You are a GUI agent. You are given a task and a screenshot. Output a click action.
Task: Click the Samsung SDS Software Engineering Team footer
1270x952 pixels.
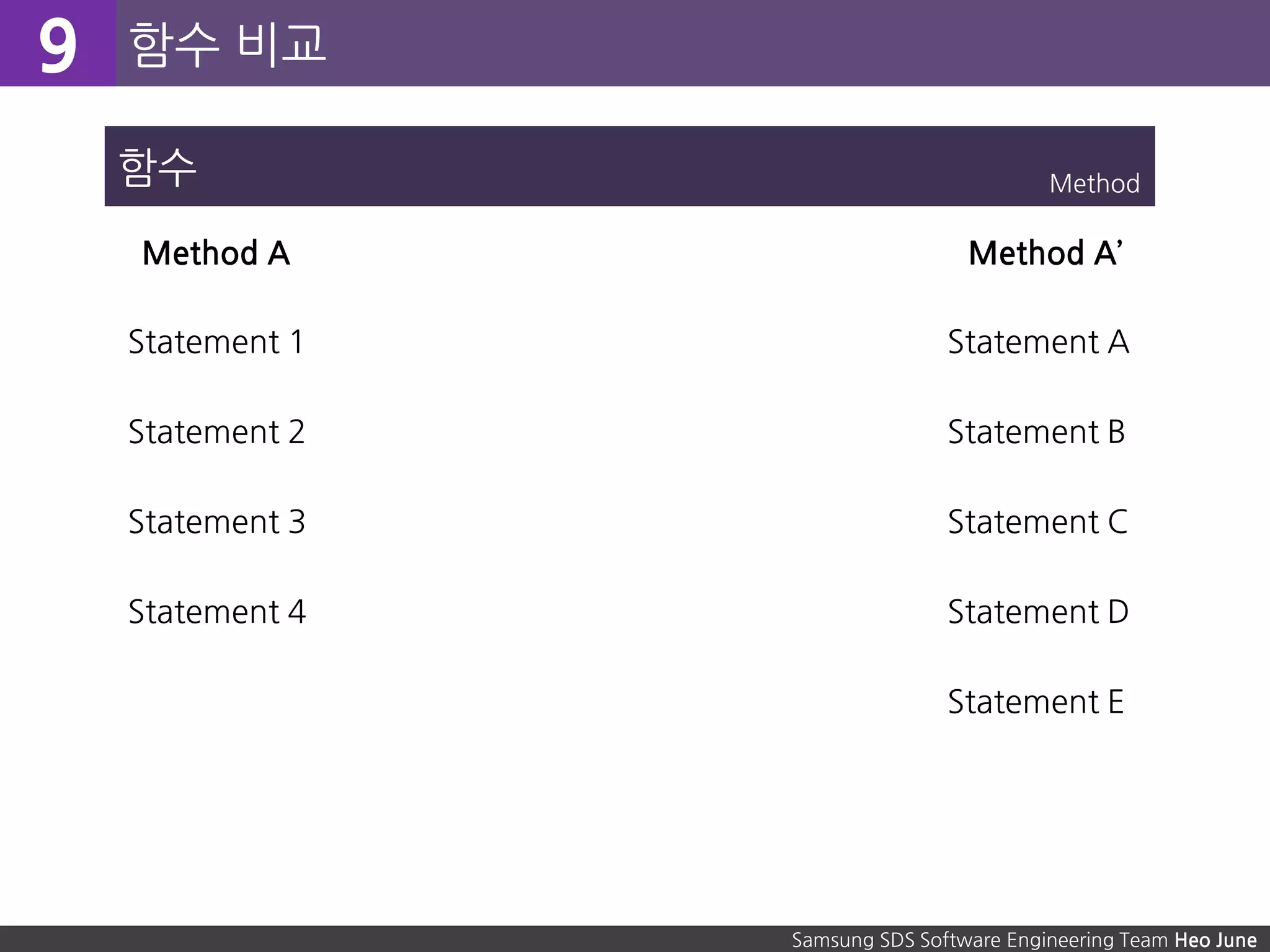coord(980,940)
